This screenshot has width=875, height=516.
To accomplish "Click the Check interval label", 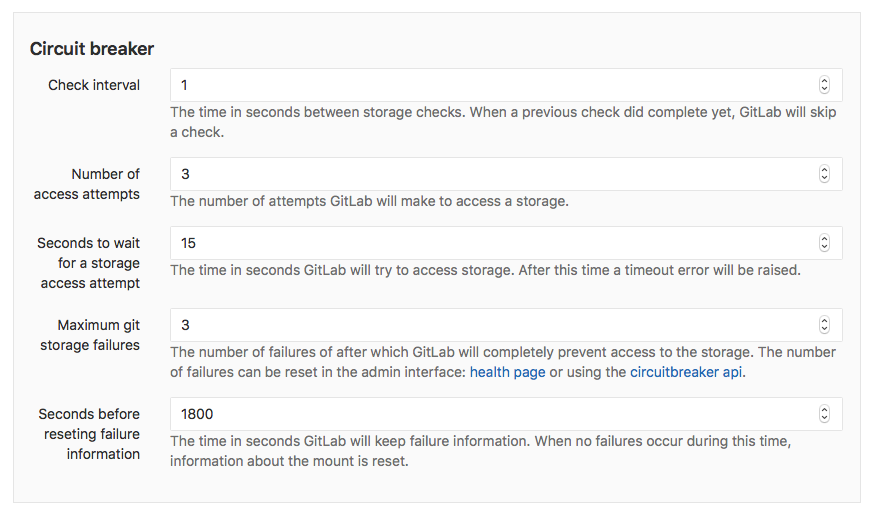I will tap(94, 85).
